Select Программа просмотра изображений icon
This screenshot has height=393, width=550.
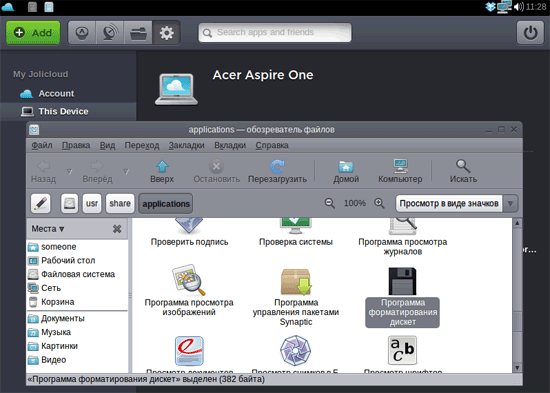(189, 280)
